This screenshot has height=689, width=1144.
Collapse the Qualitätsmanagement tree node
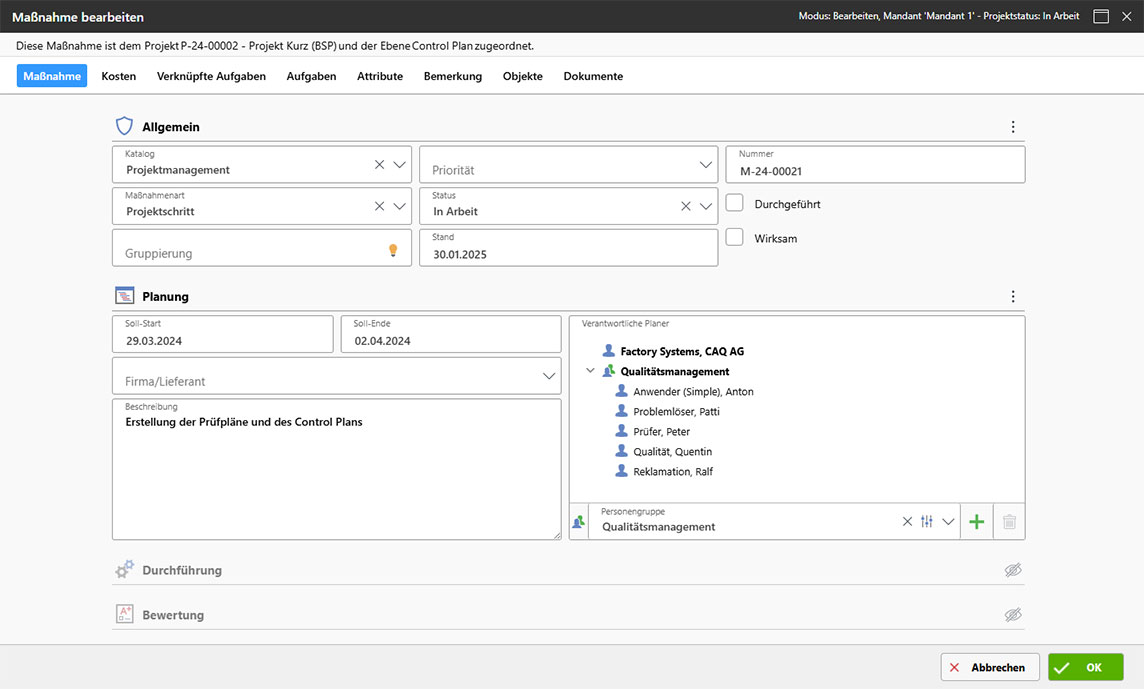[590, 372]
